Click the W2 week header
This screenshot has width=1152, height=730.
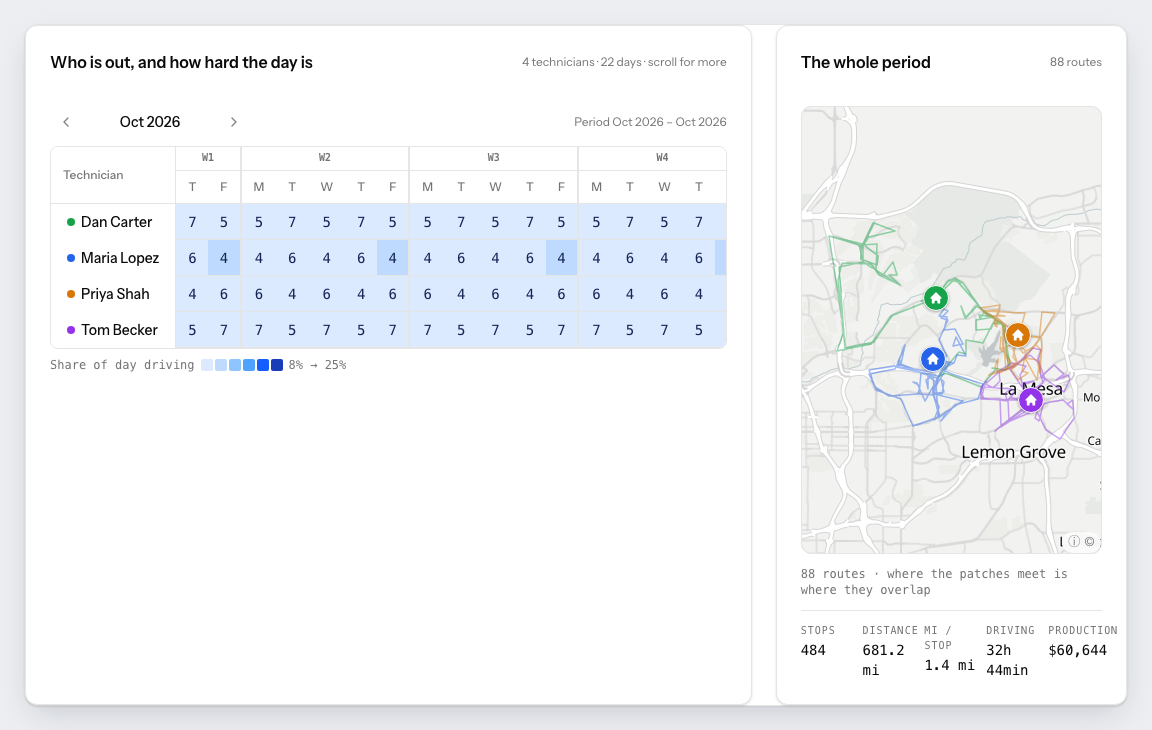click(325, 158)
